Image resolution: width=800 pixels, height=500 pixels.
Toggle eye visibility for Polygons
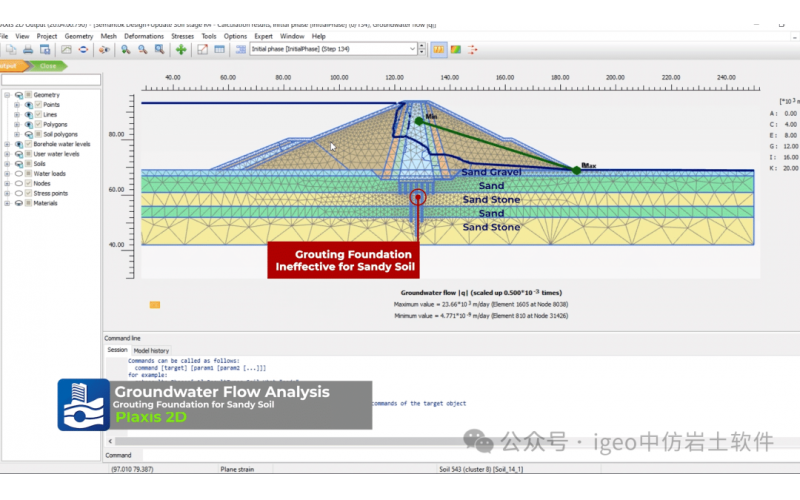pyautogui.click(x=29, y=124)
